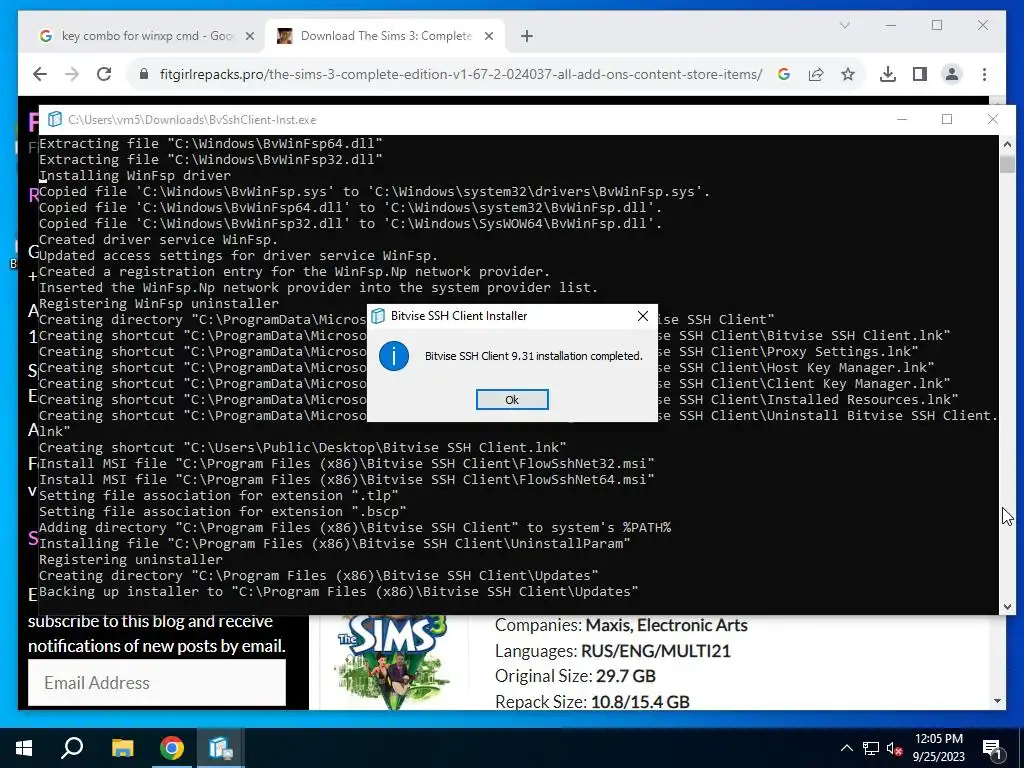The image size is (1024, 768).
Task: Share this page icon in Chrome
Action: (x=816, y=74)
